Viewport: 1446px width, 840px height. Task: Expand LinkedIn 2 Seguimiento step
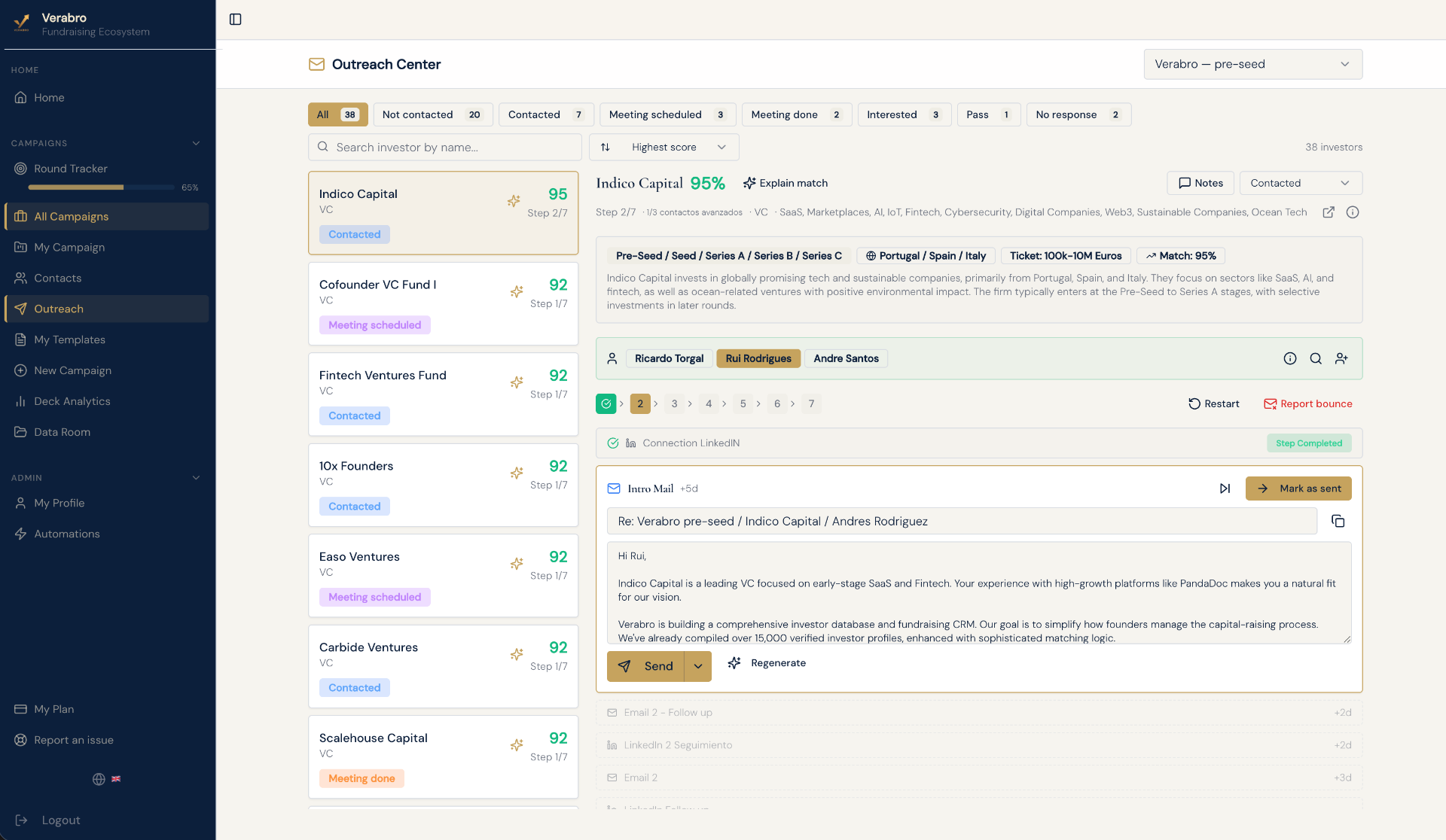[979, 745]
